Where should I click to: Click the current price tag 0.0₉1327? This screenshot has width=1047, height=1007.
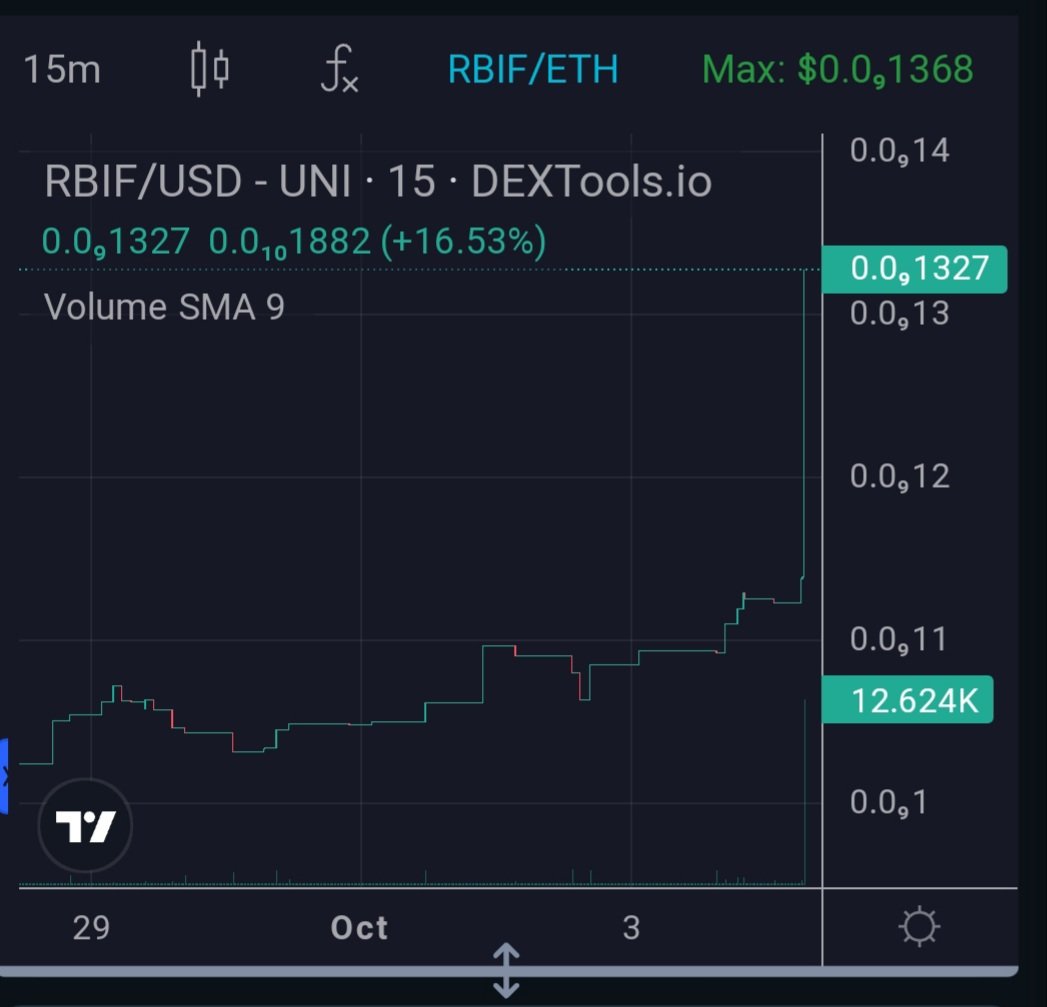tap(914, 269)
